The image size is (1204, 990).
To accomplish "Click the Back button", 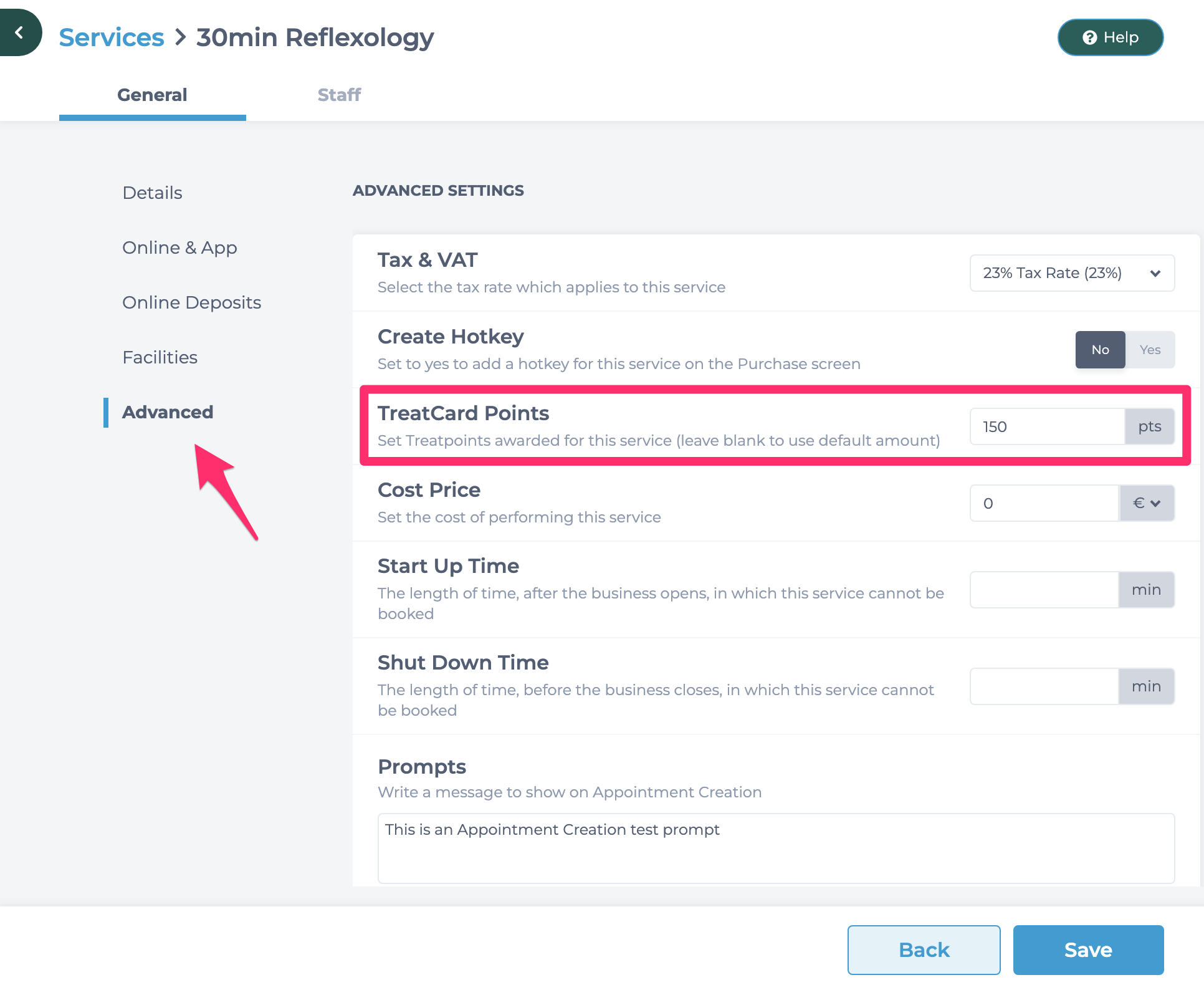I will [924, 949].
